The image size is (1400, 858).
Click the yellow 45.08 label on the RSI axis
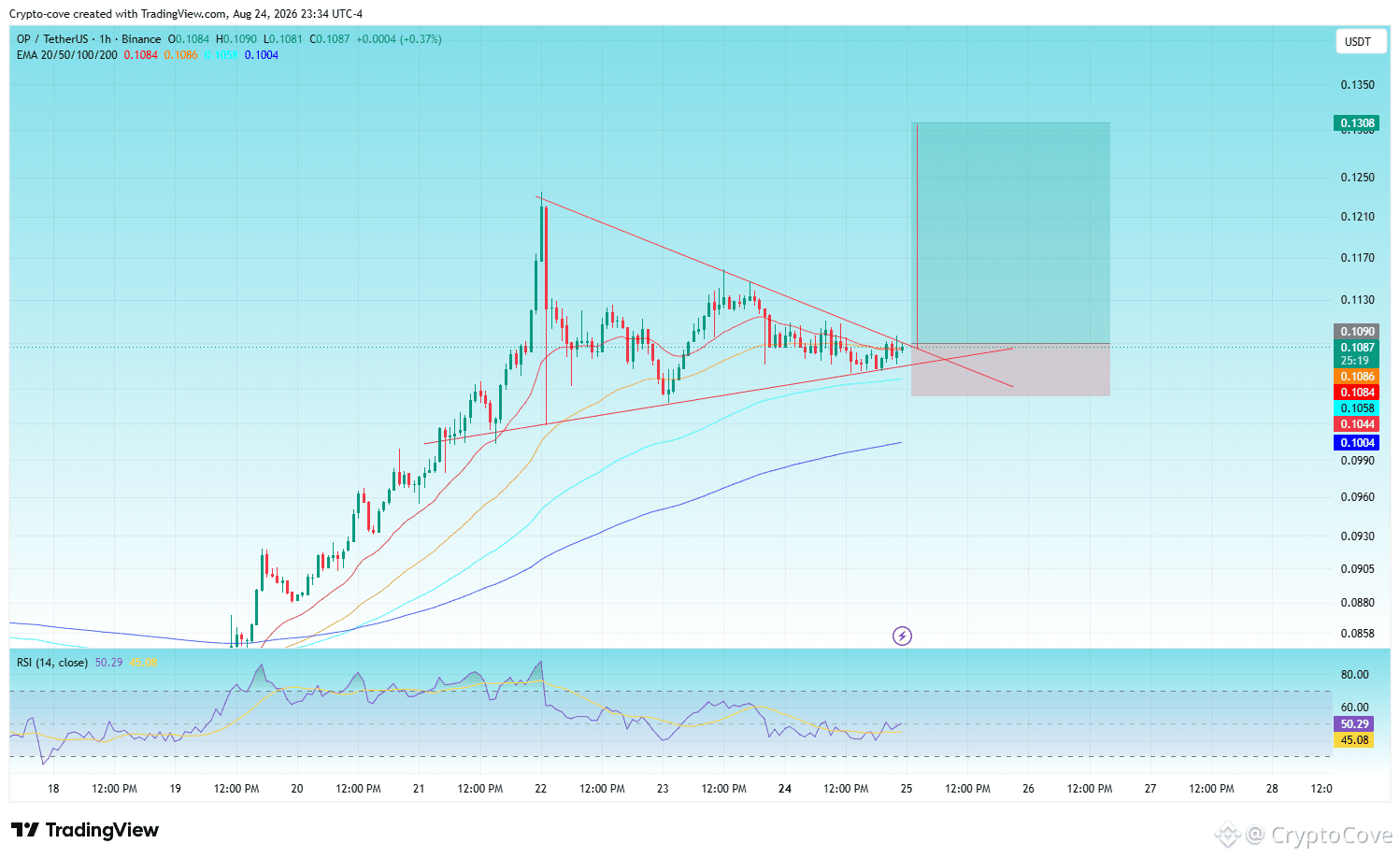[x=1355, y=740]
